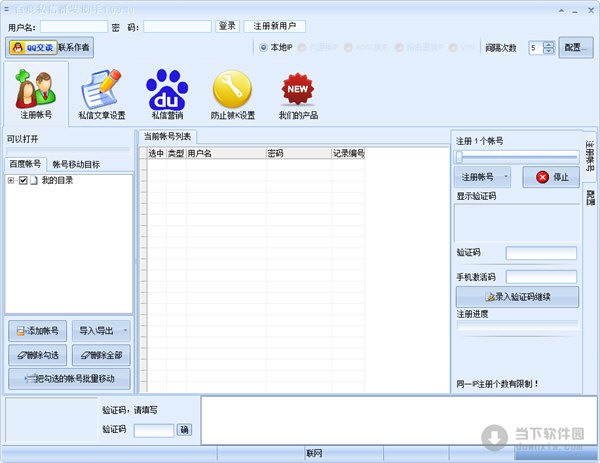
Task: Open the 导入\导出 dropdown arrow
Action: (125, 331)
